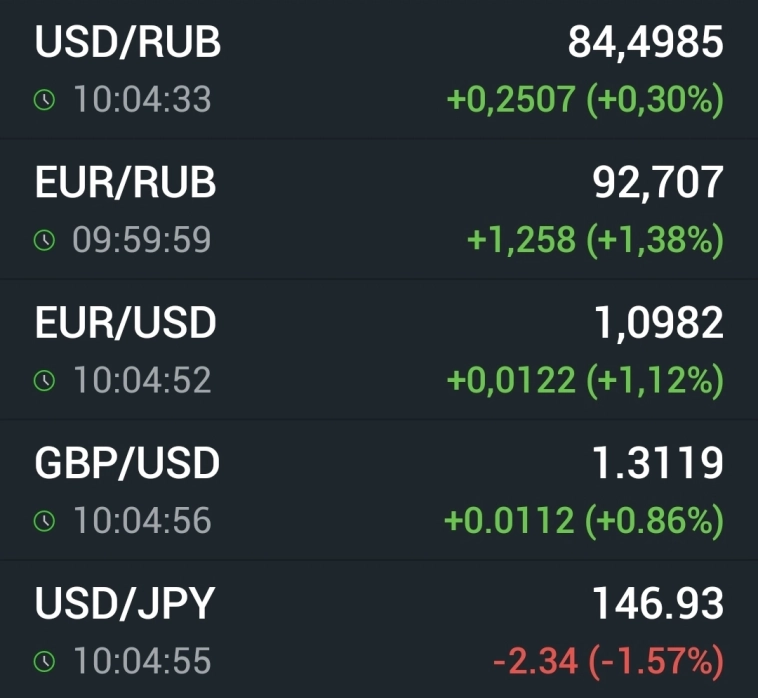Click the clock icon beside 09:59:59
The height and width of the screenshot is (698, 758).
tap(43, 240)
